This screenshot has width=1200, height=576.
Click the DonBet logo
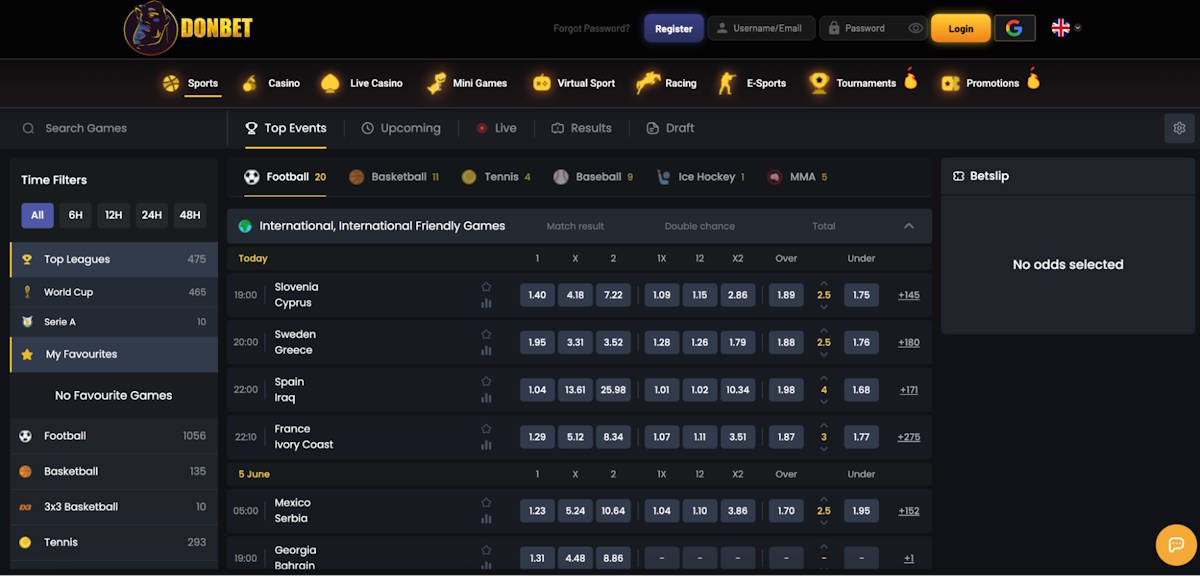[x=188, y=28]
